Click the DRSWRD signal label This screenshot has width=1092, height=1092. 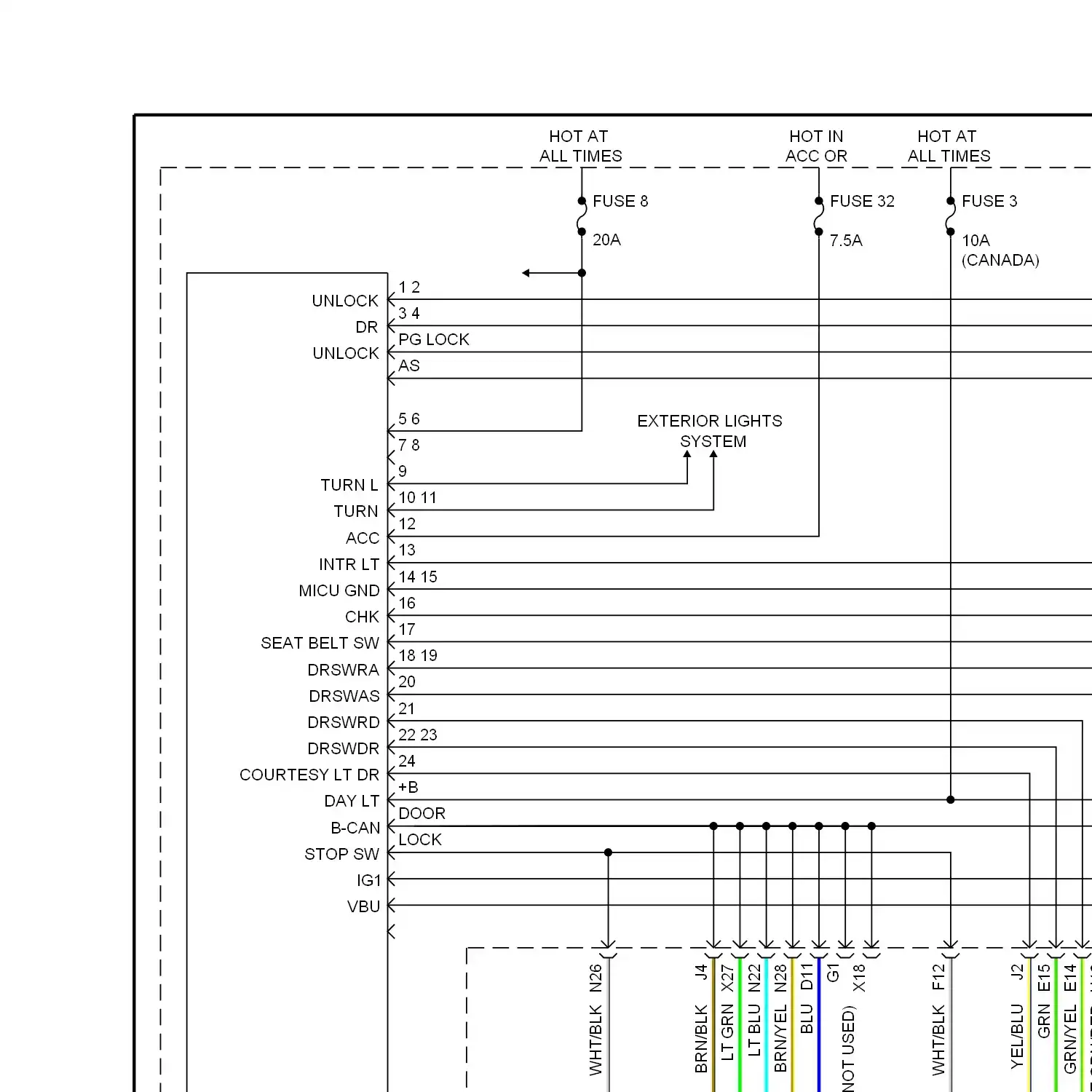(x=344, y=722)
